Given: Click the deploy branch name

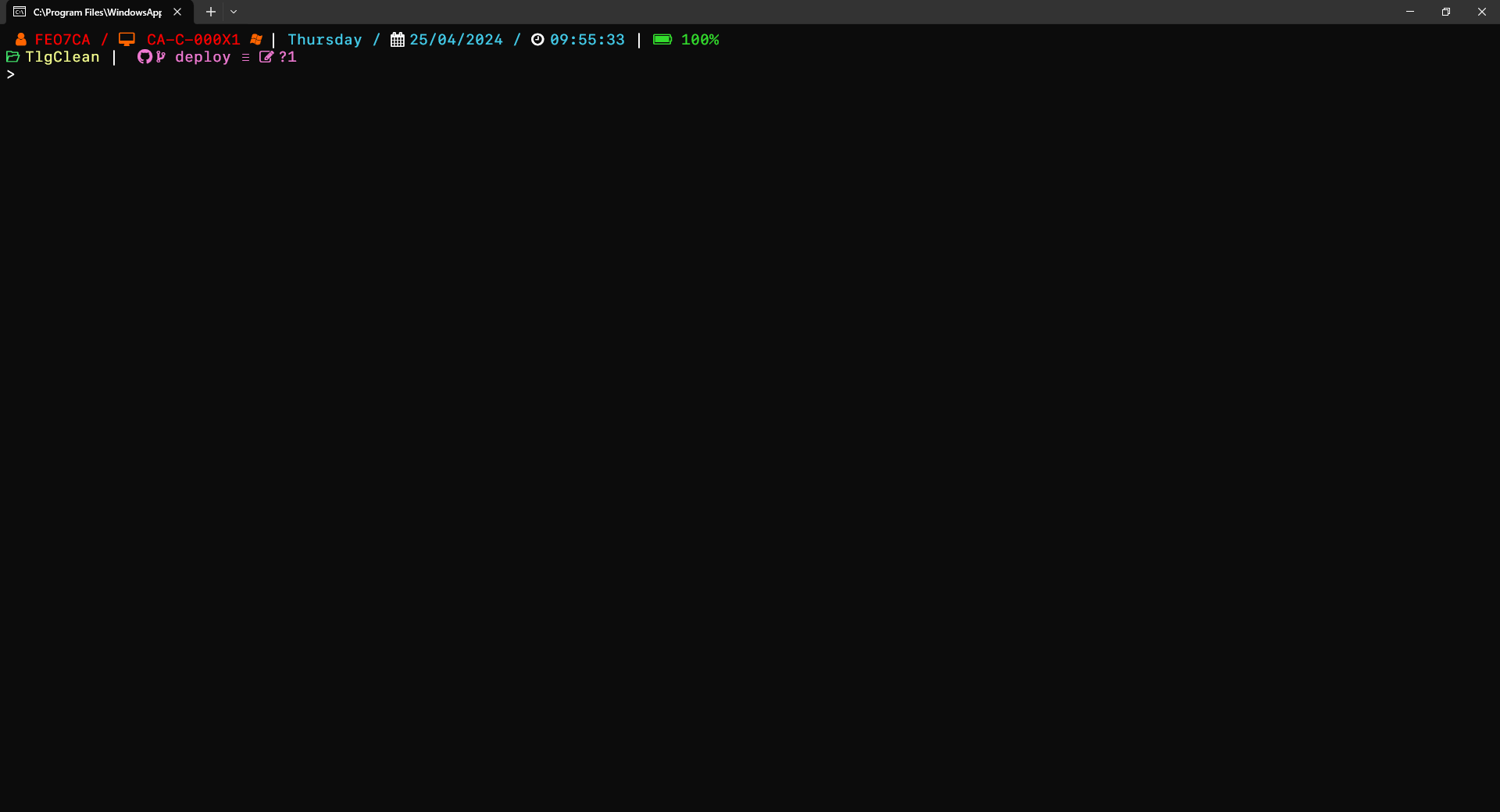Looking at the screenshot, I should coord(203,57).
